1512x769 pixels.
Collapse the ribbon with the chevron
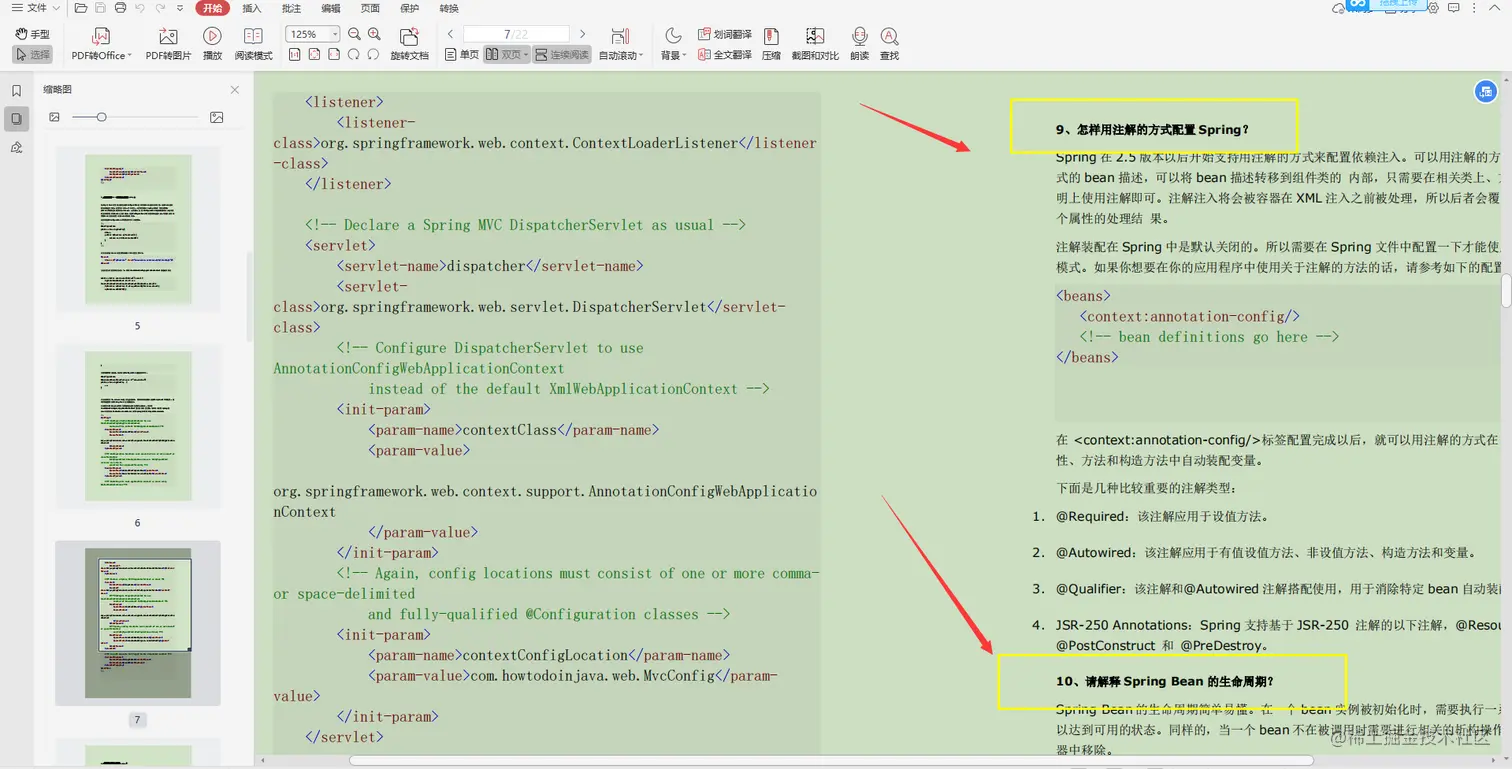point(1495,8)
